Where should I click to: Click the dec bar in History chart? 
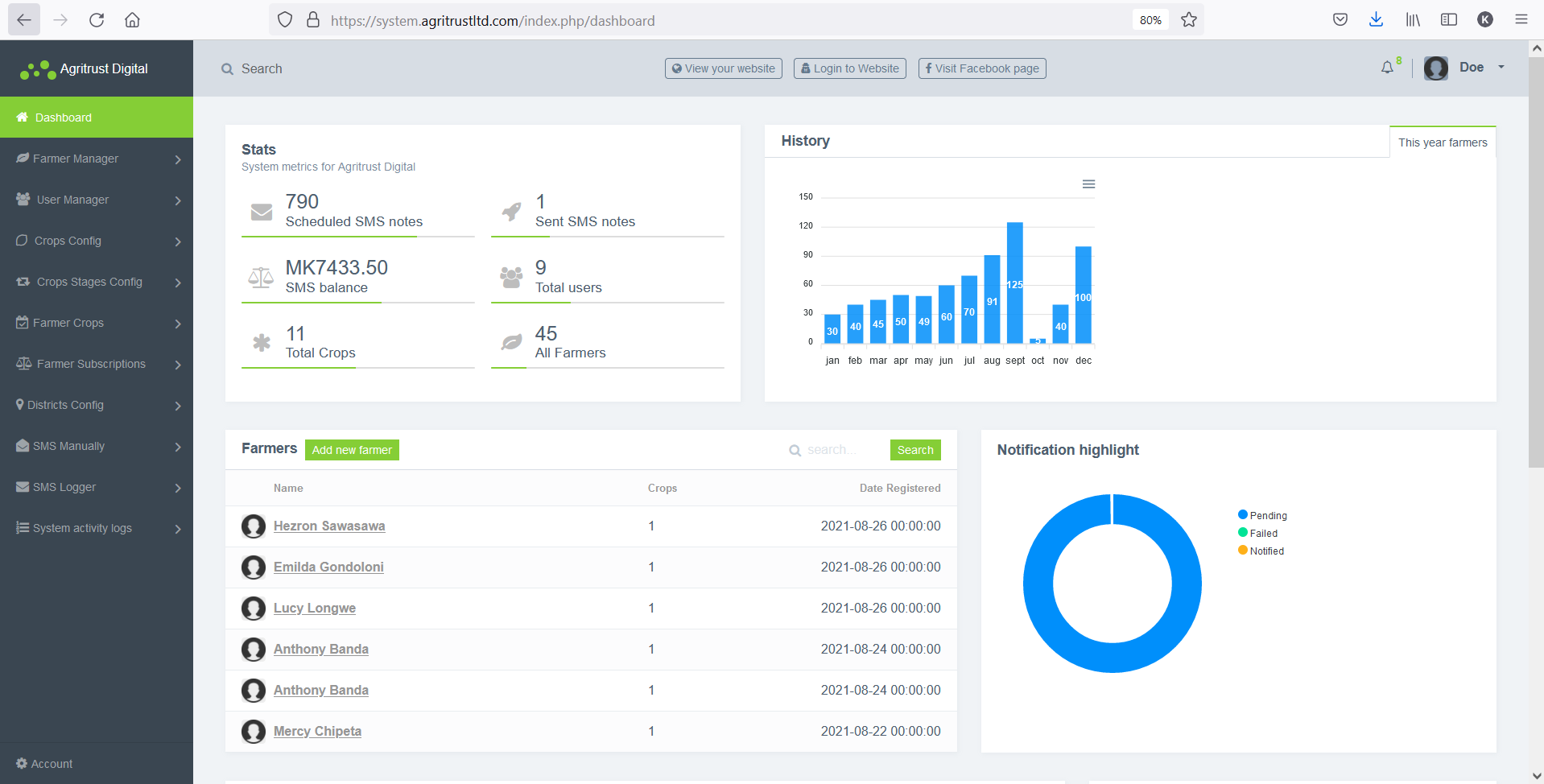tap(1084, 295)
